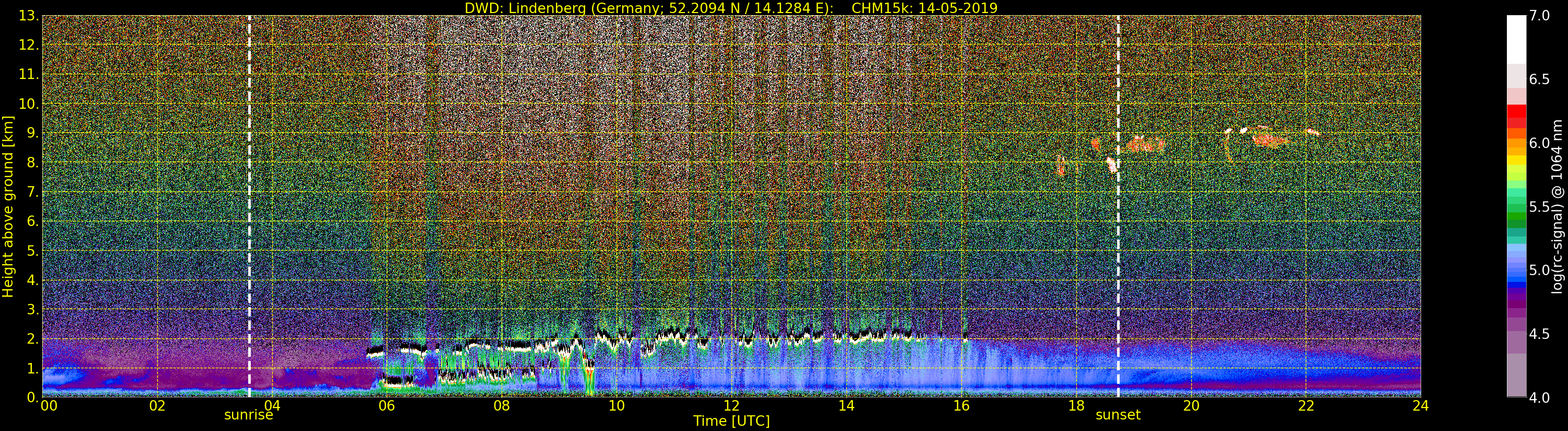Click time axis tick label "20"

click(x=1191, y=405)
